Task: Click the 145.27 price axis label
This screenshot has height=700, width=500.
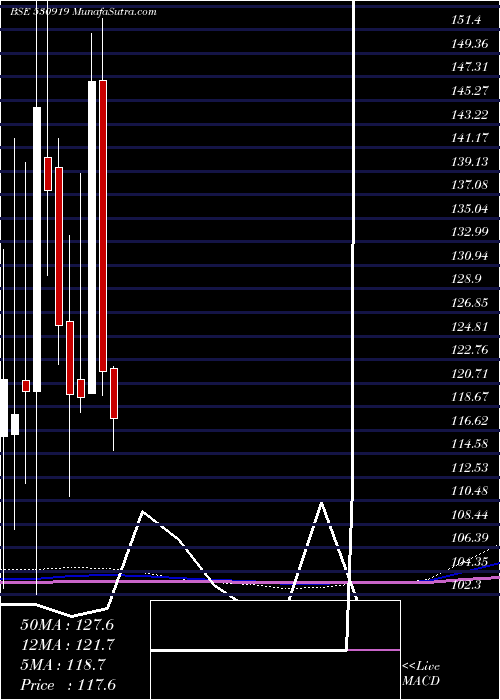Action: click(x=469, y=91)
